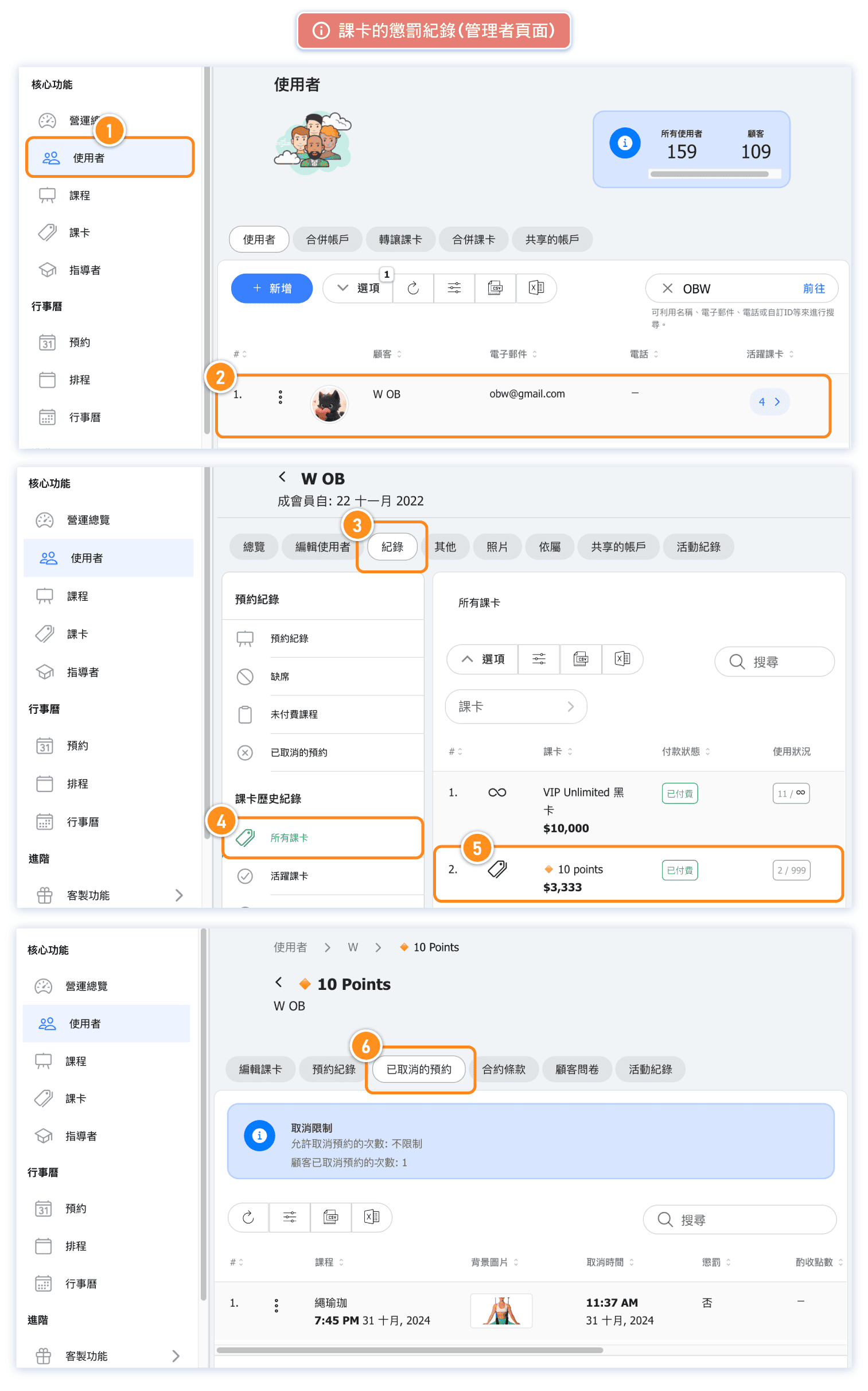Click horizontal scrollbar under cancelled bookings table
The image size is (868, 1391).
[x=409, y=1350]
